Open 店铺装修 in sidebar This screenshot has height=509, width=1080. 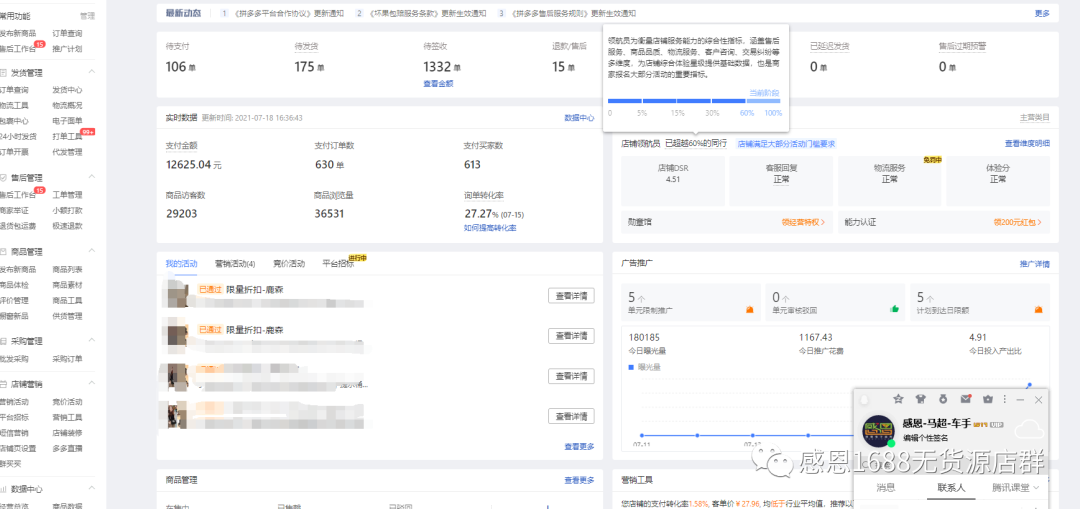click(x=67, y=433)
